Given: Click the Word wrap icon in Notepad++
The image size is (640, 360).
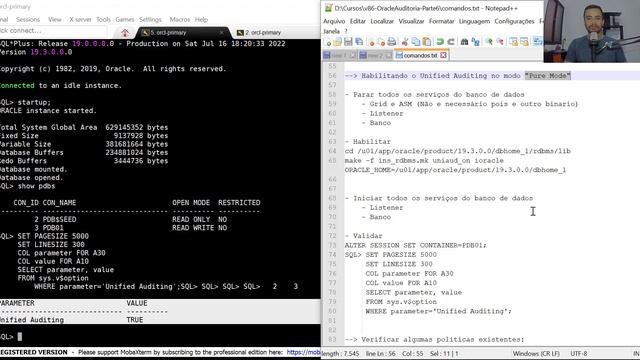Looking at the screenshot, I should tap(538, 42).
